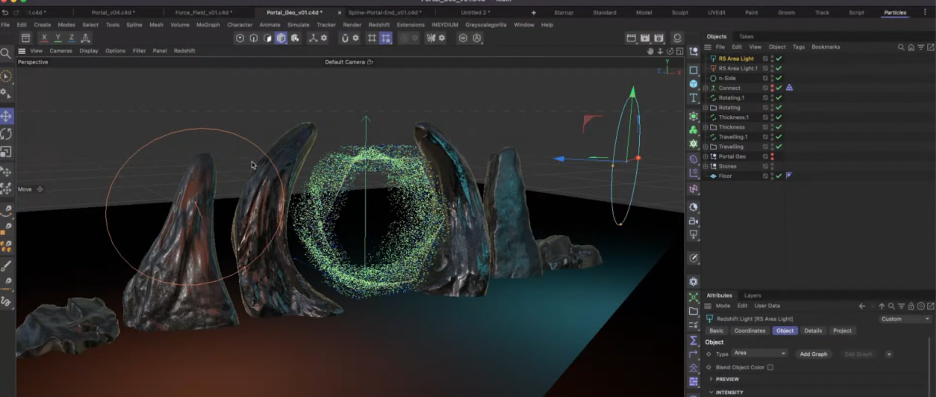
Task: Click the viewport hamburger menu before View
Action: [21, 51]
